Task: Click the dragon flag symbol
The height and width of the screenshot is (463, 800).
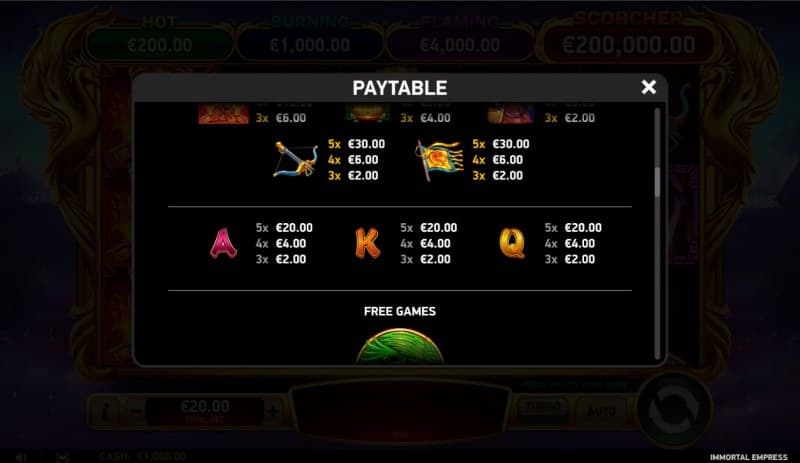Action: [439, 160]
